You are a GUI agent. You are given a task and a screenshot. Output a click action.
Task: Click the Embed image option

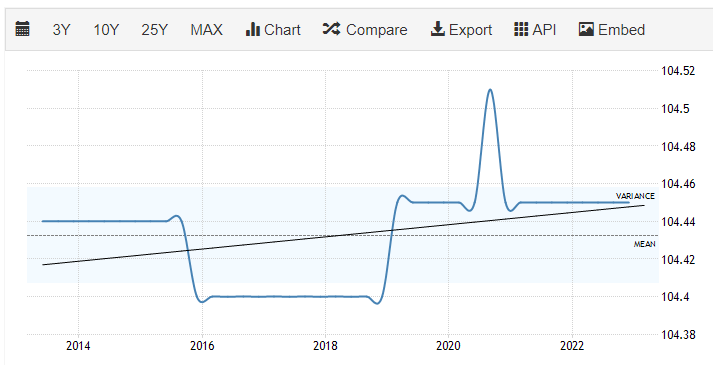click(x=612, y=30)
